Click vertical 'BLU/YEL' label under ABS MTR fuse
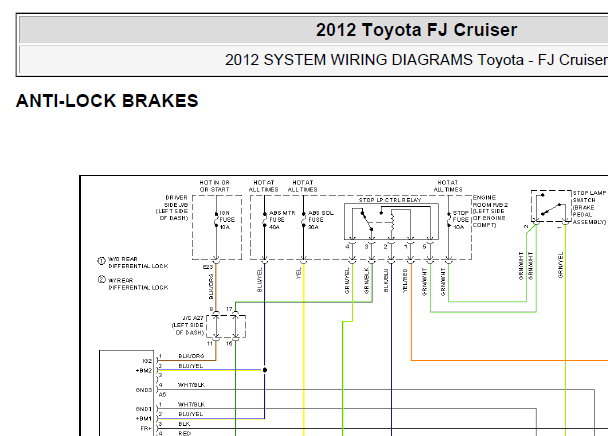Image resolution: width=608 pixels, height=436 pixels. point(259,280)
